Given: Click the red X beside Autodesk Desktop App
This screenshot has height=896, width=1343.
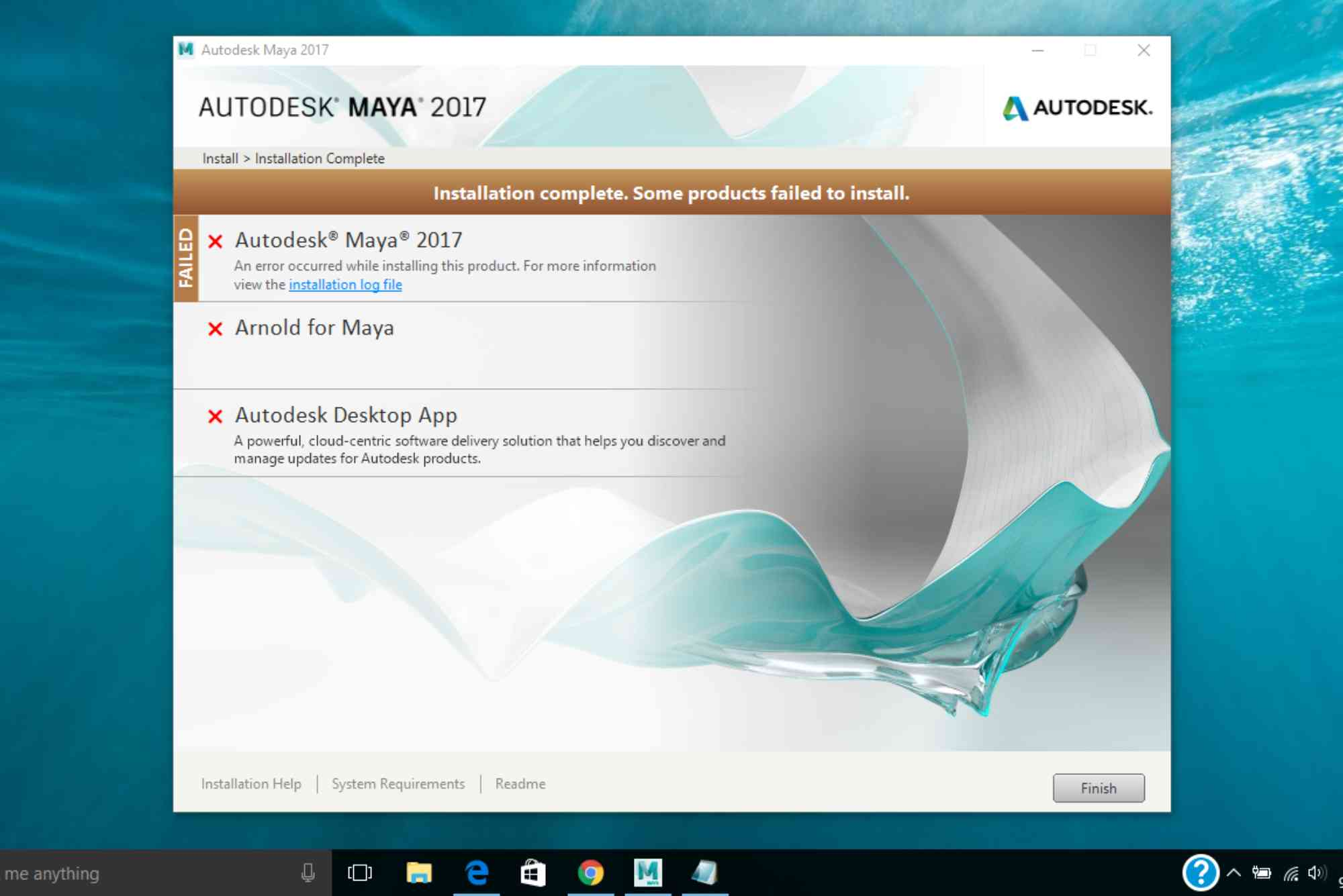Looking at the screenshot, I should [x=215, y=416].
